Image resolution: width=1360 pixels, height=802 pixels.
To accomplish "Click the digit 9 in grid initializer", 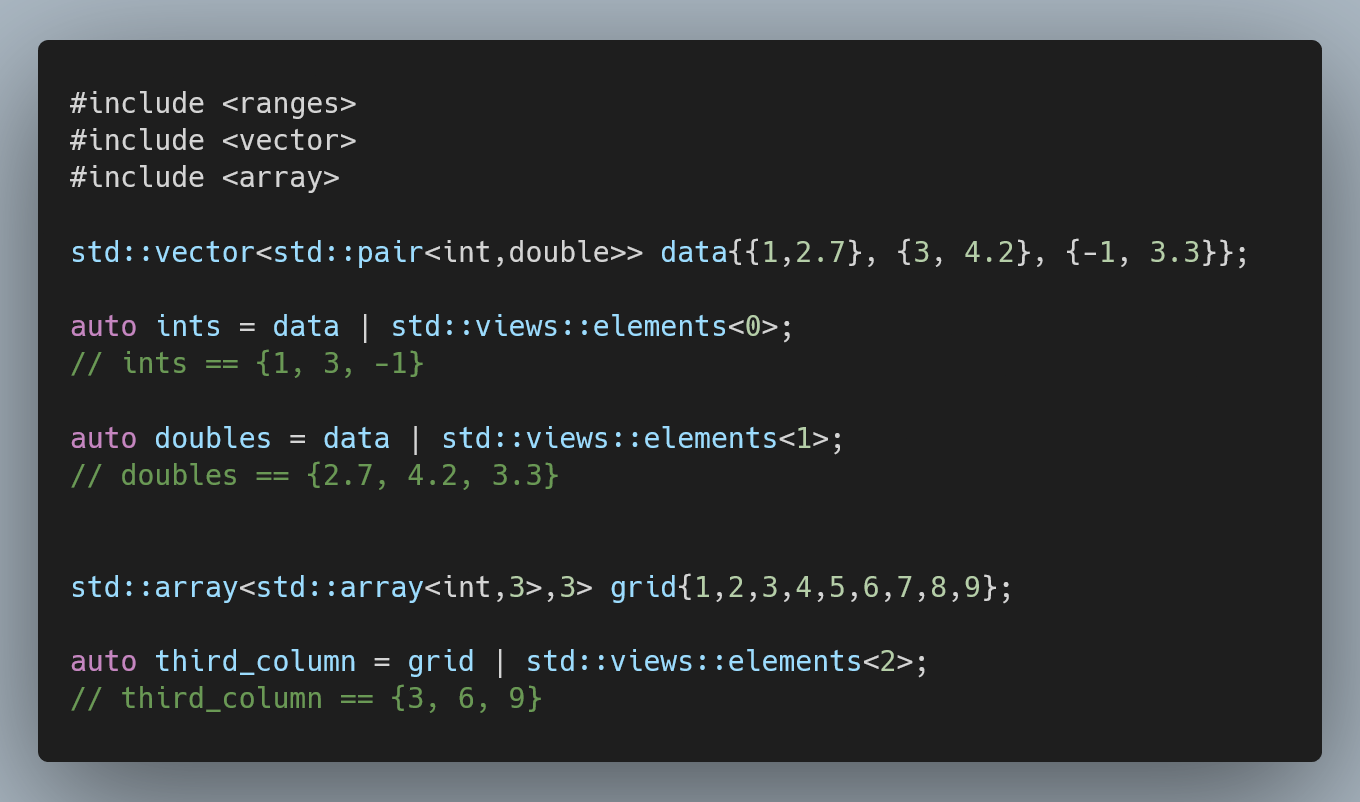I will [972, 587].
